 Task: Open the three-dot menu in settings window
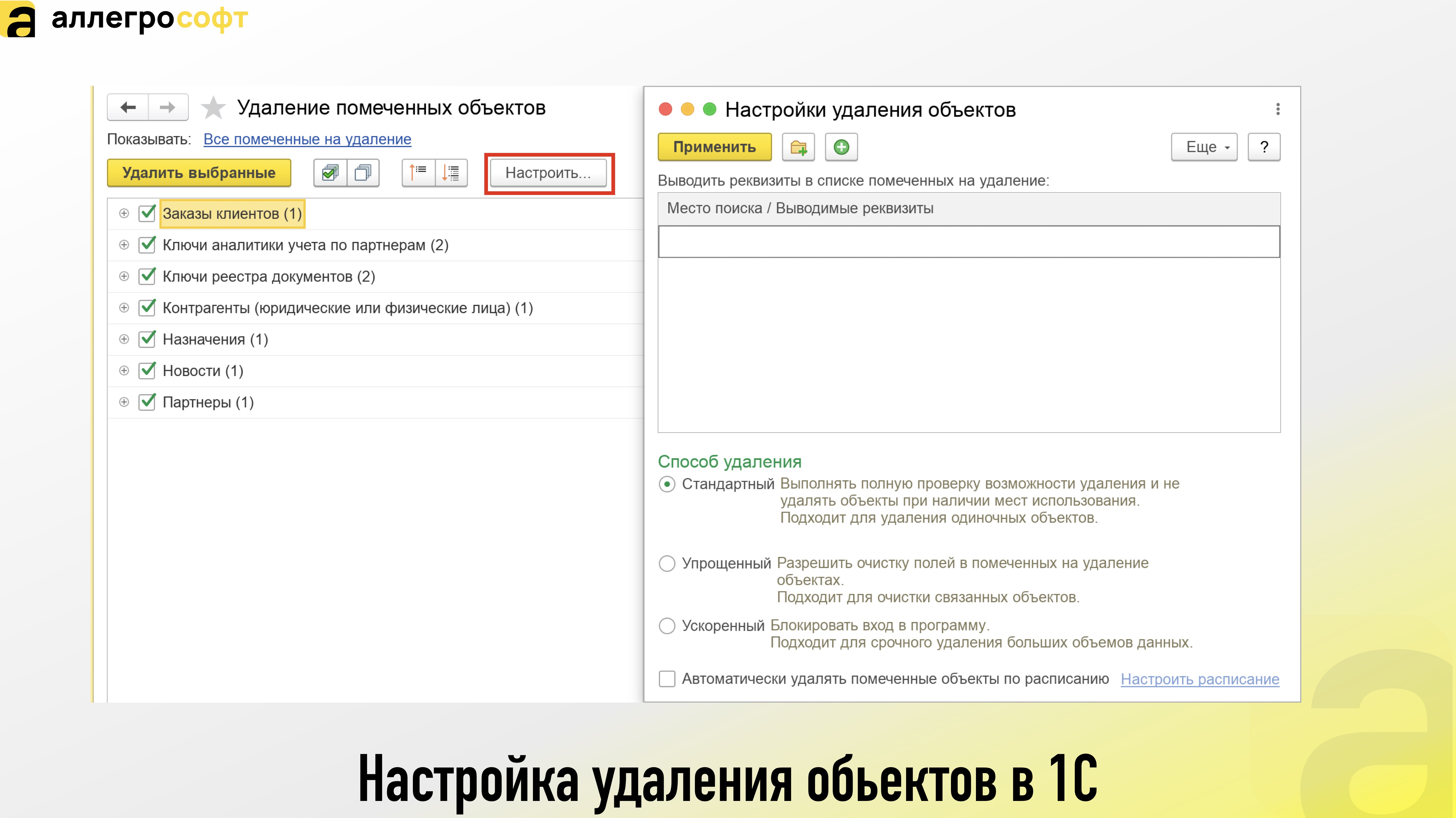coord(1277,109)
